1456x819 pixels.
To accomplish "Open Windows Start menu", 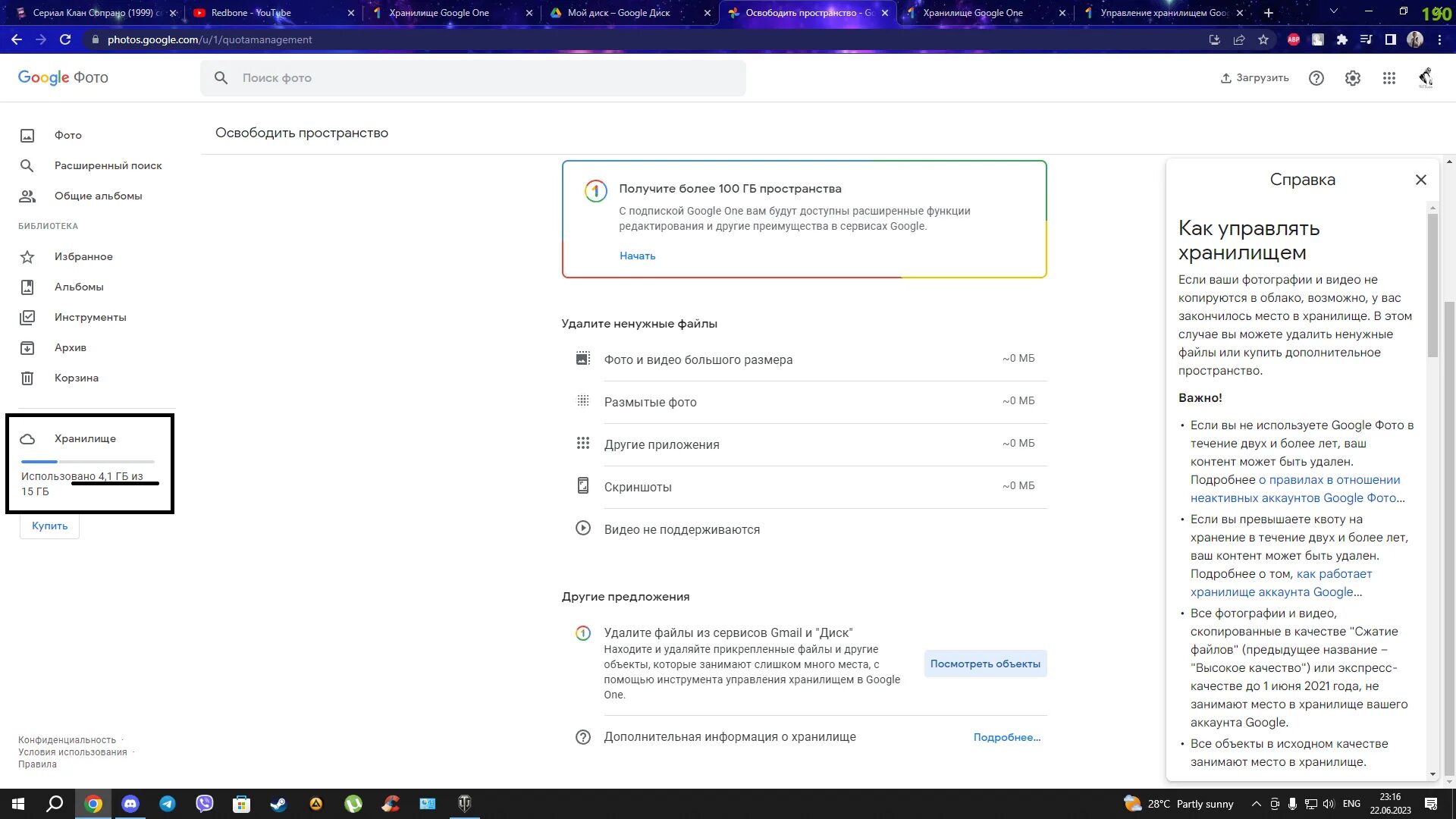I will (x=18, y=804).
